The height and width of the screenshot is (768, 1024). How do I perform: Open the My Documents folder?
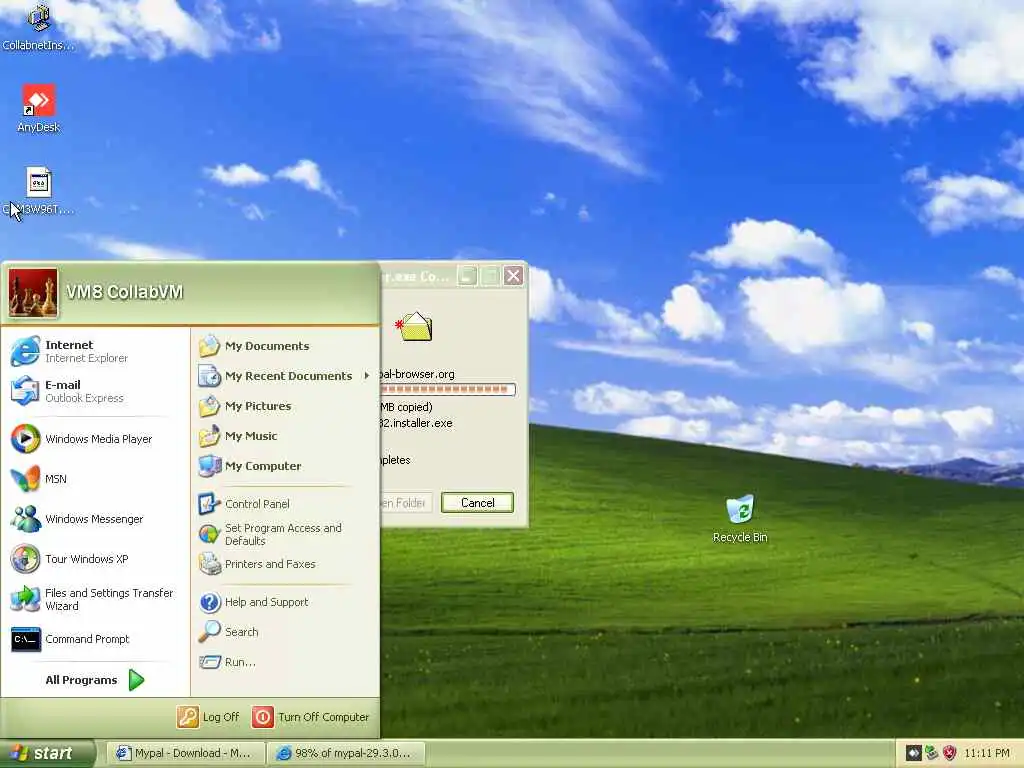pyautogui.click(x=285, y=346)
